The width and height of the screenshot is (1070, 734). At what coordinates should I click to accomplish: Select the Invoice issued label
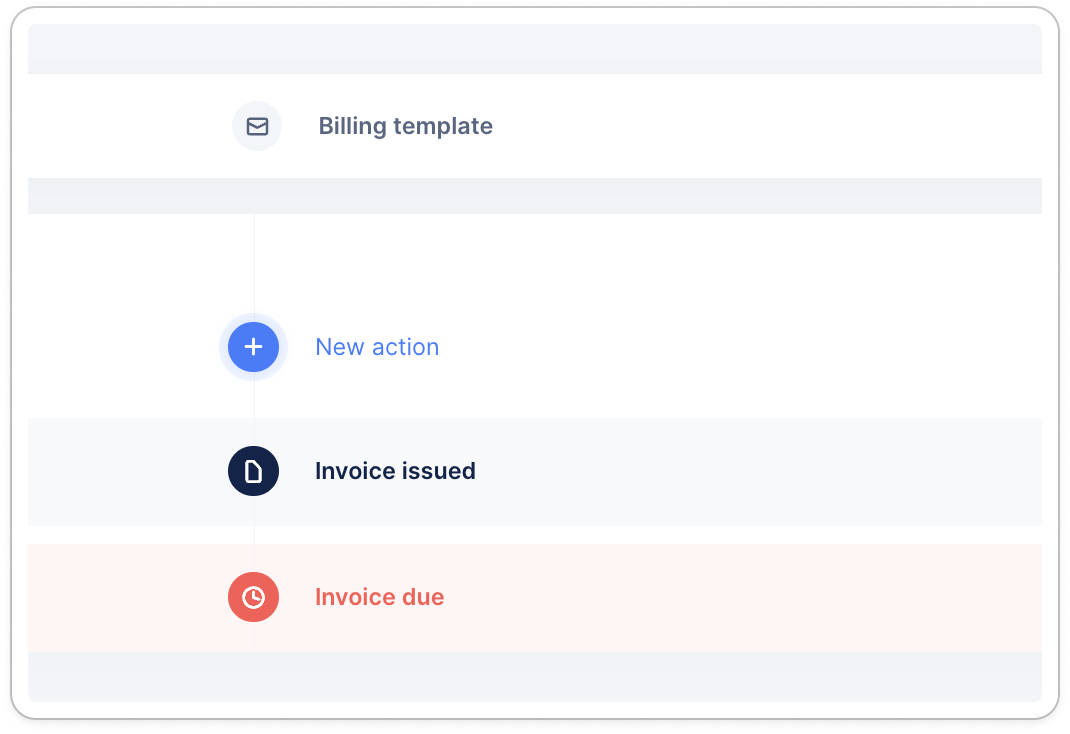(x=395, y=471)
